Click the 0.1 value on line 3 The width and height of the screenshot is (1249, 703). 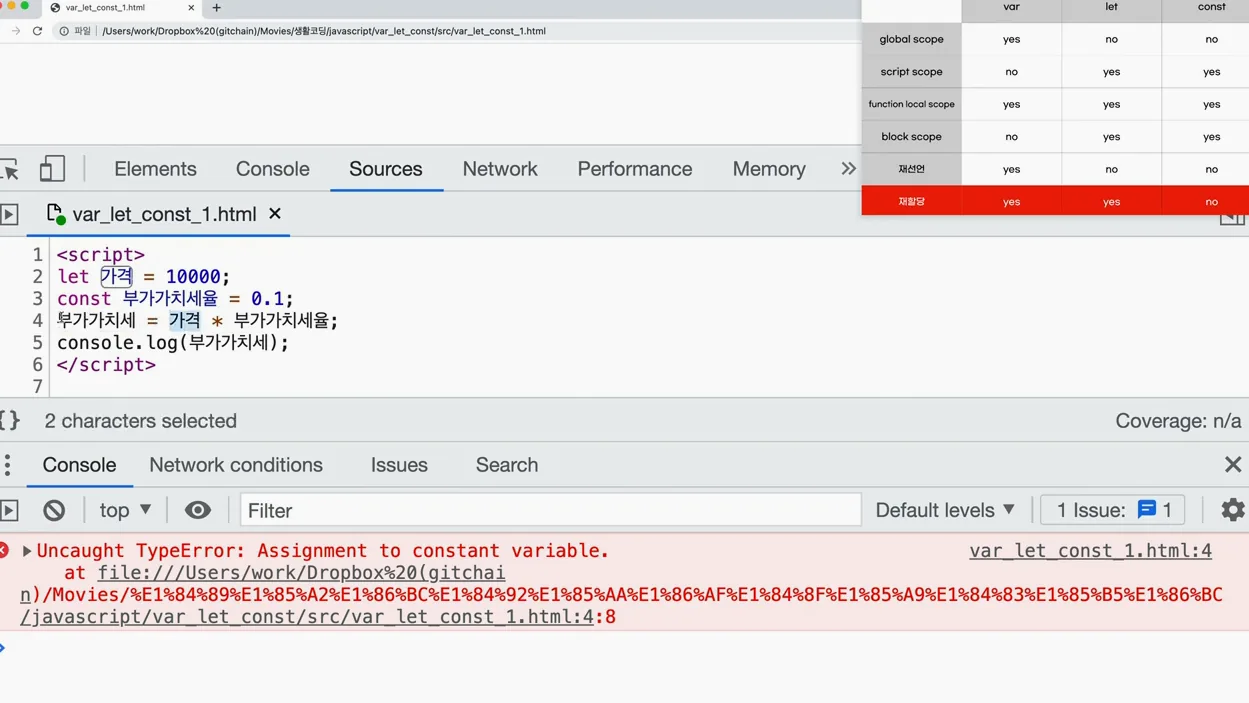click(267, 299)
